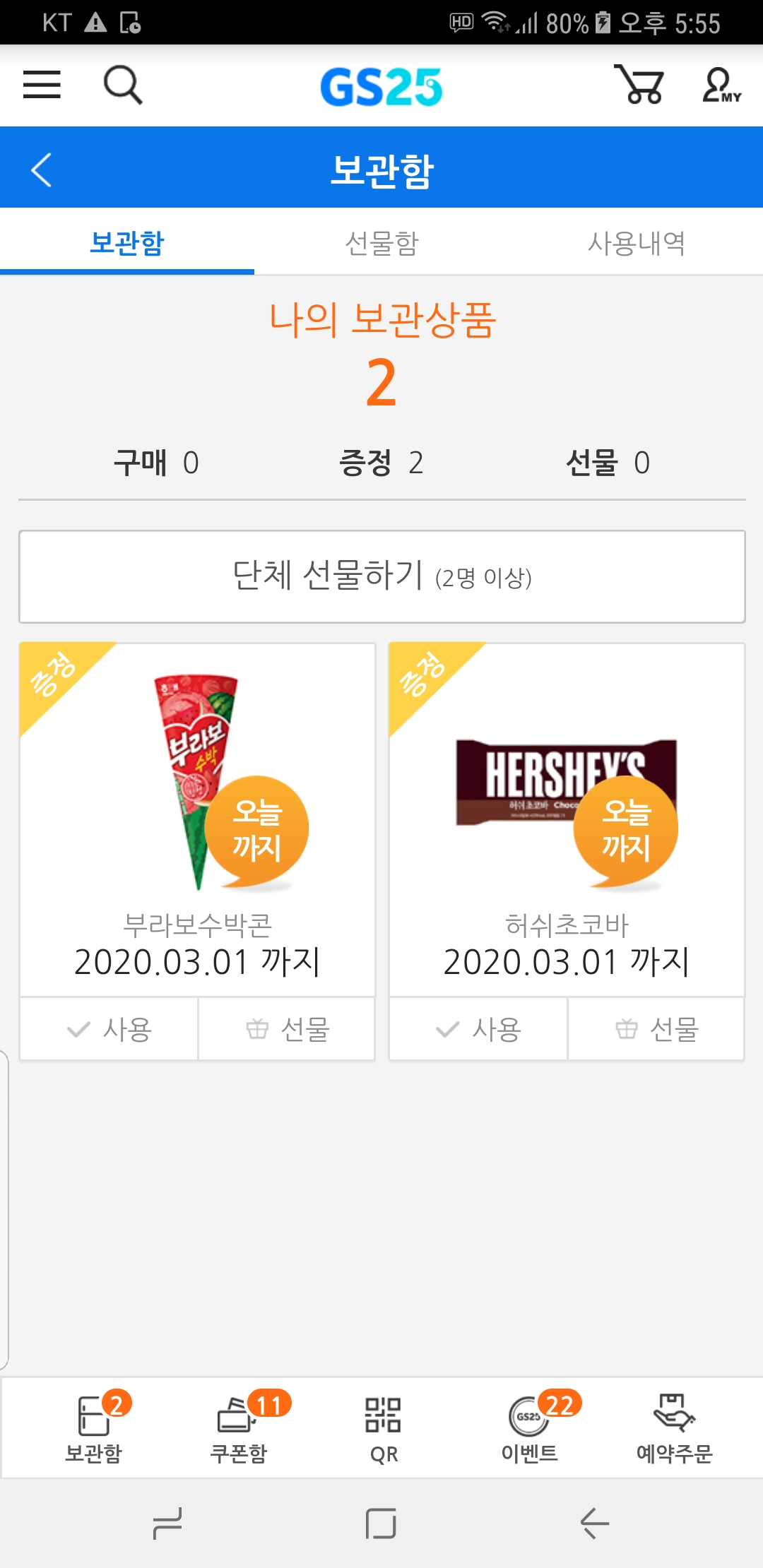Use the 허쉬초코바 item
This screenshot has height=1568, width=763.
coord(478,1029)
